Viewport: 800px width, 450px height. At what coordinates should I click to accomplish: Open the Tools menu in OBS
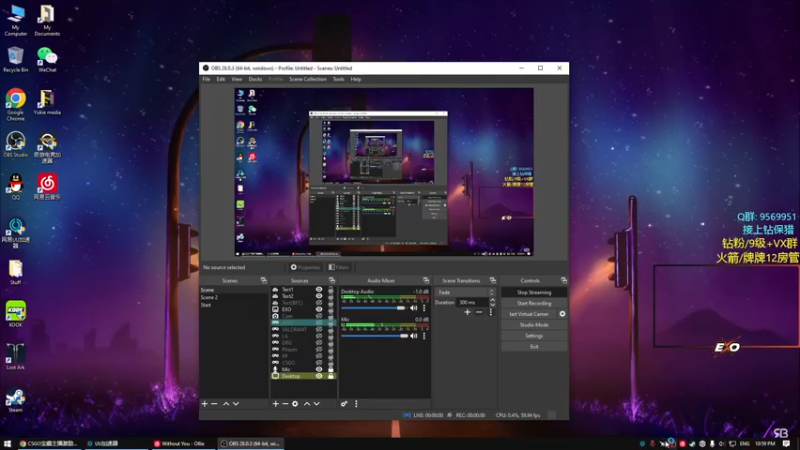(x=338, y=79)
